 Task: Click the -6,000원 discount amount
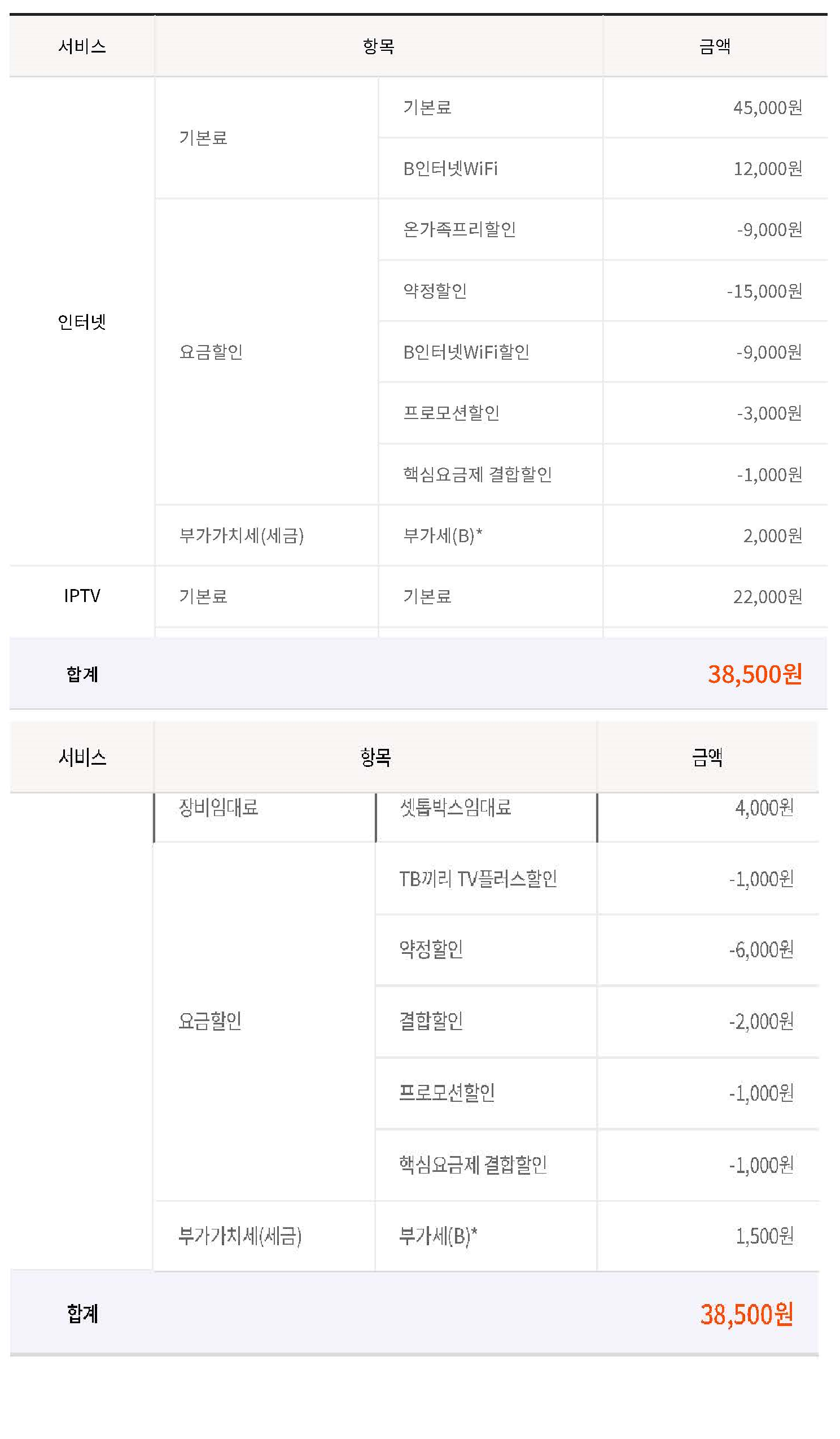pyautogui.click(x=760, y=949)
